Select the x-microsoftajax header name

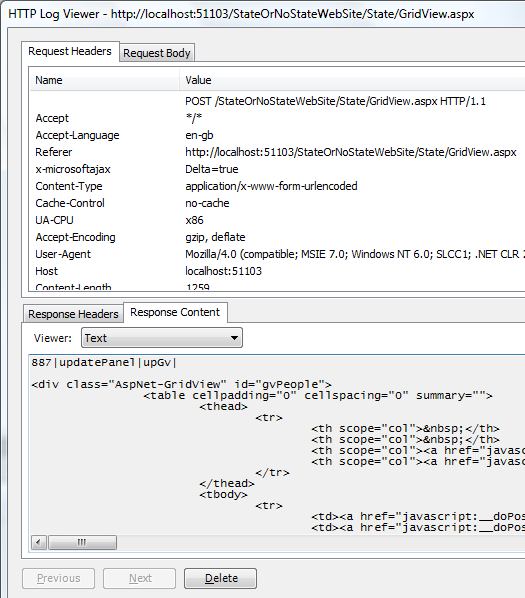pos(73,169)
